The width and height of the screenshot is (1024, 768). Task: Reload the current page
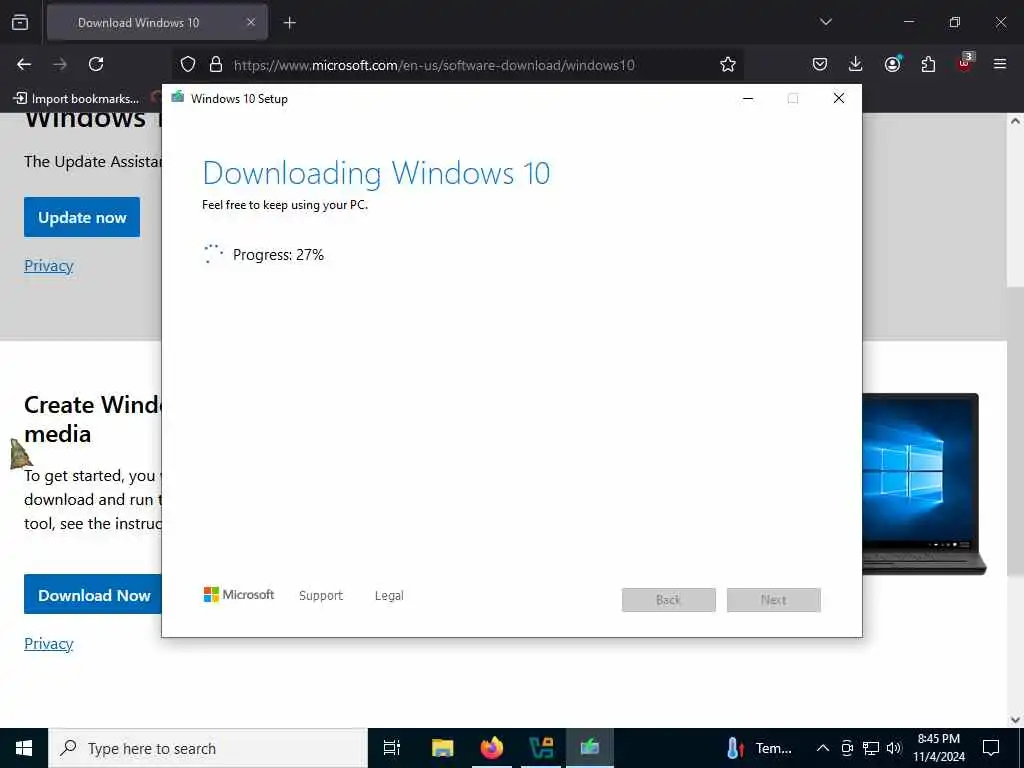point(96,64)
